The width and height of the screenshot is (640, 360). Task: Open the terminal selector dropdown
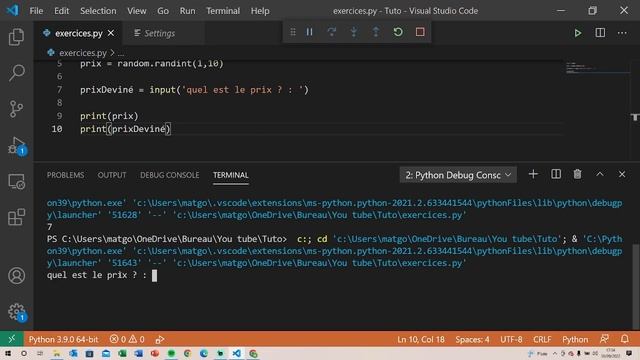coord(458,175)
